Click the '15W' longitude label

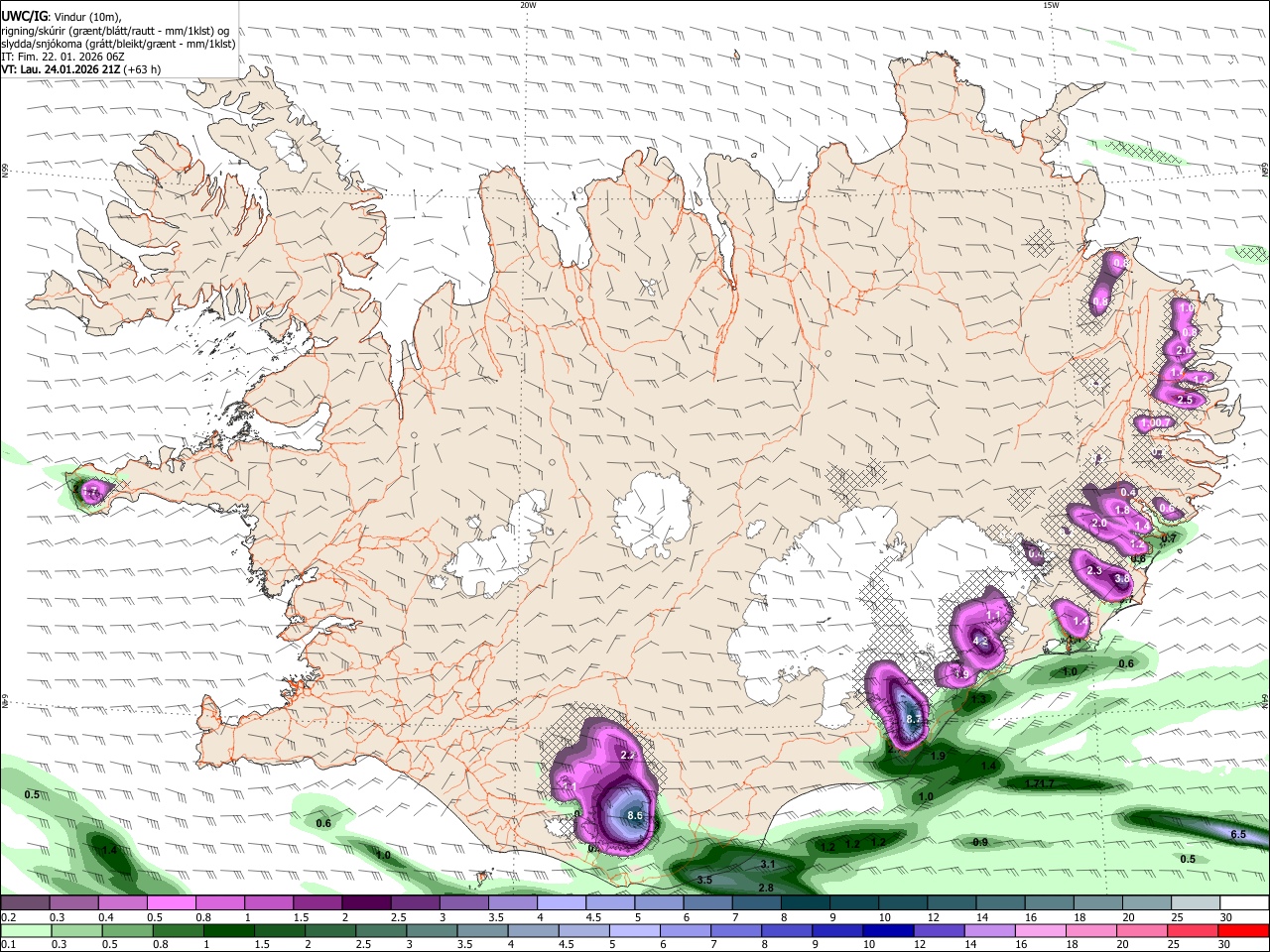point(1050,5)
